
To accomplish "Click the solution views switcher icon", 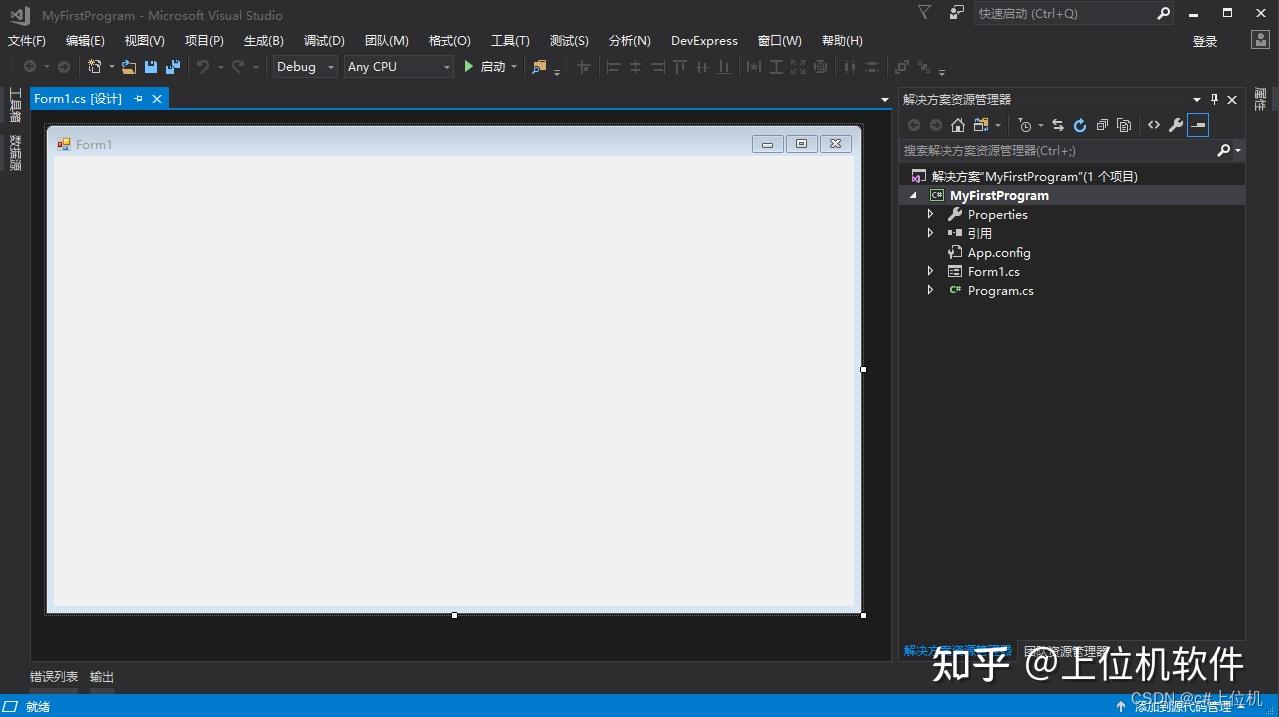I will tap(981, 125).
